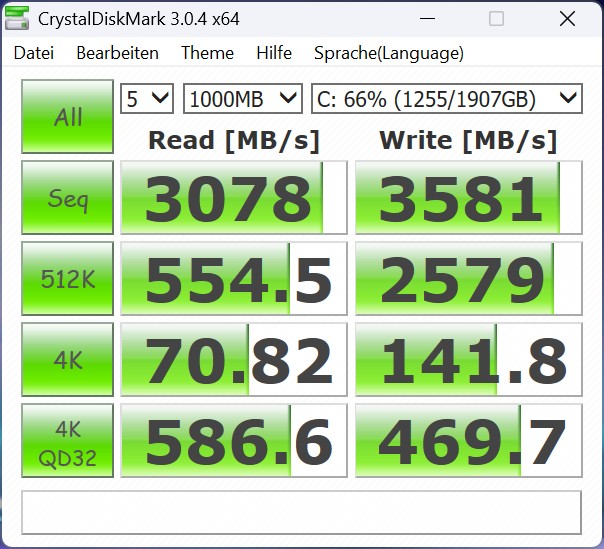The width and height of the screenshot is (604, 549).
Task: Click the empty comment field at the bottom
Action: click(301, 512)
